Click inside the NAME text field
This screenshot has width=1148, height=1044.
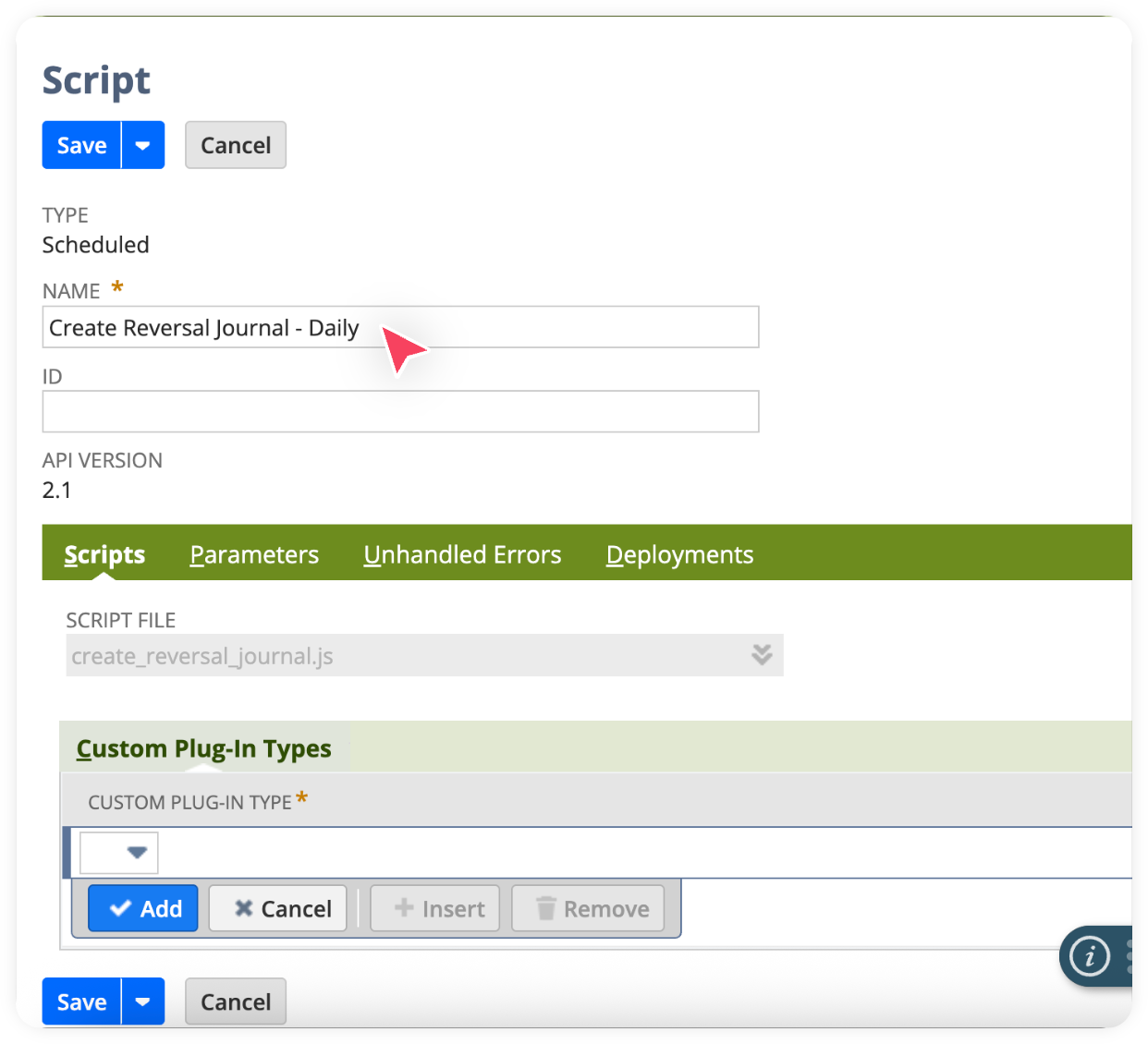pyautogui.click(x=400, y=327)
